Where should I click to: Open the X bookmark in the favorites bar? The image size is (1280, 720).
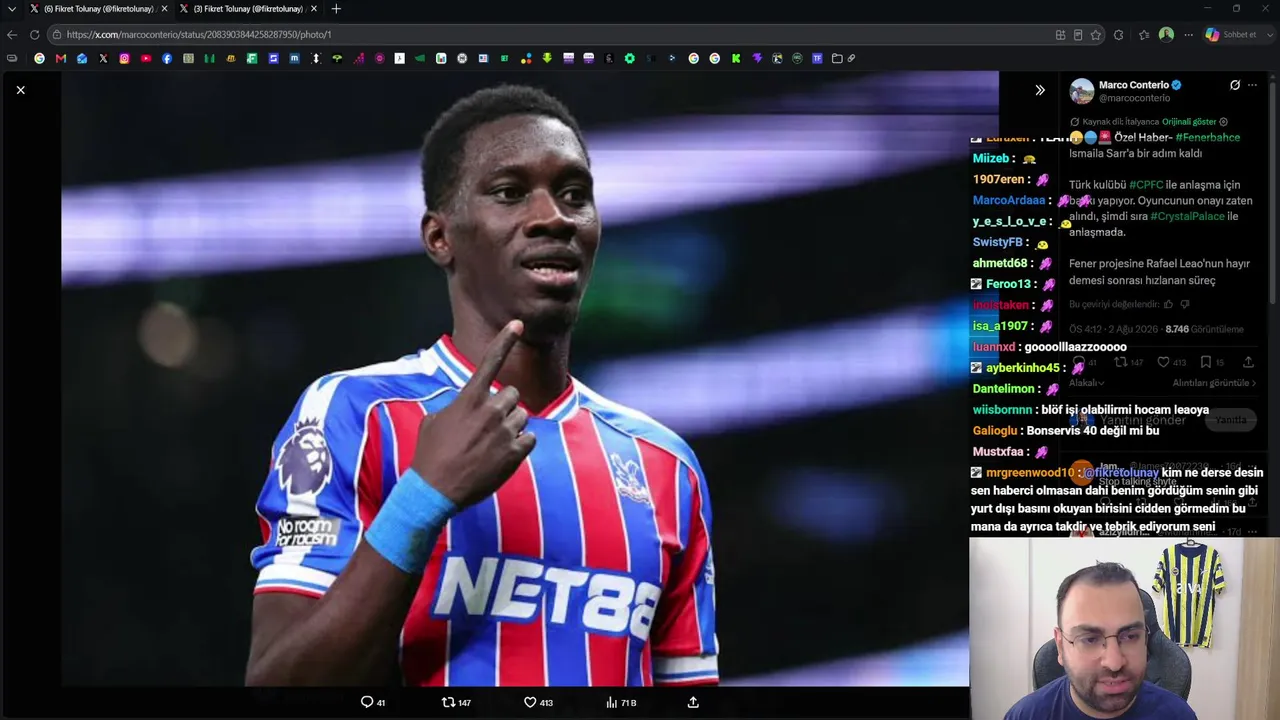103,58
